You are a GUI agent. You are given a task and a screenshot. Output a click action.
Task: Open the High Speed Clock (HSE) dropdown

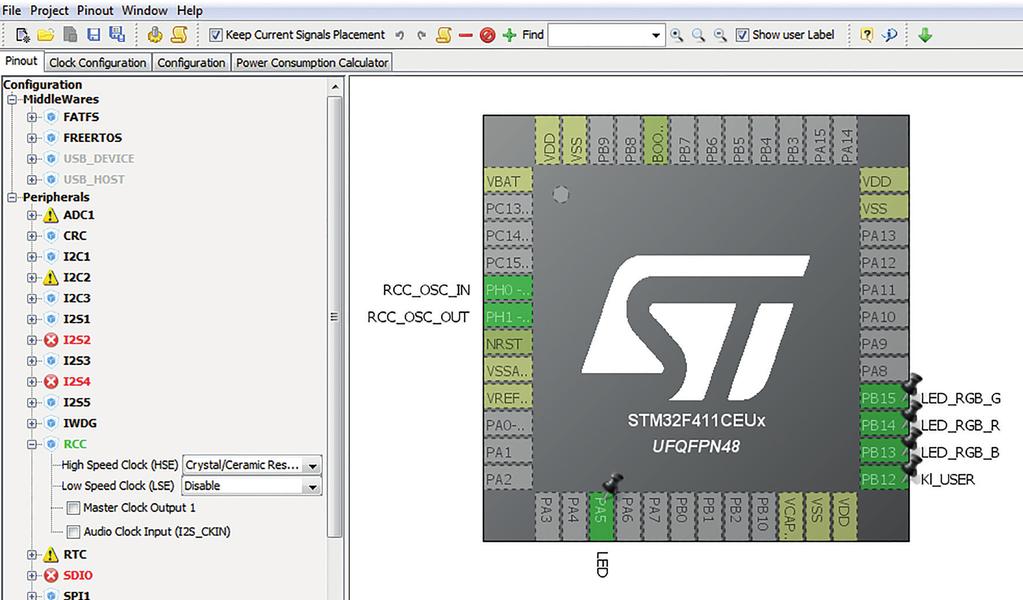[313, 466]
